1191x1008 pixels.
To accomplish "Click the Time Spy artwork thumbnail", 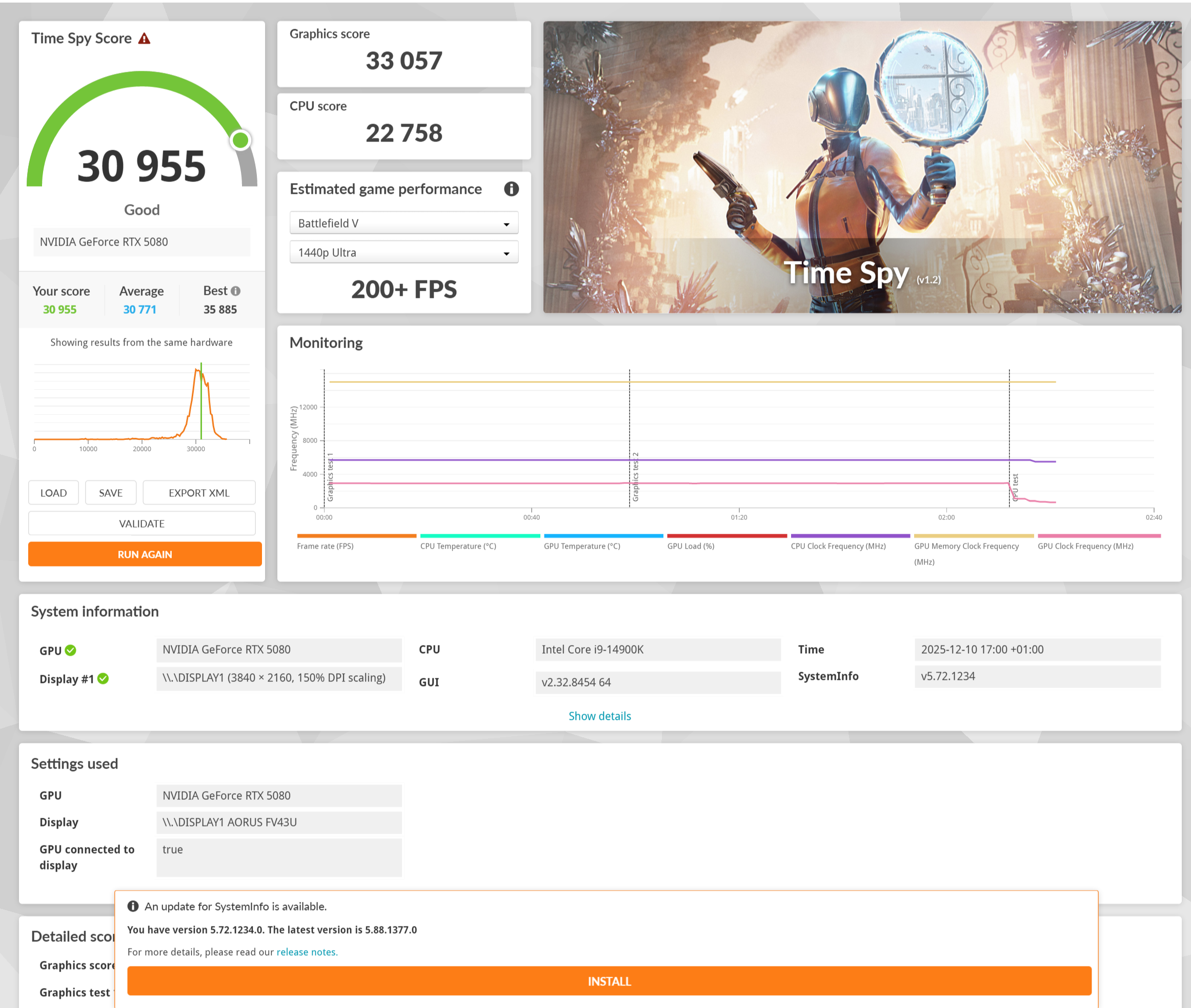I will [x=862, y=167].
